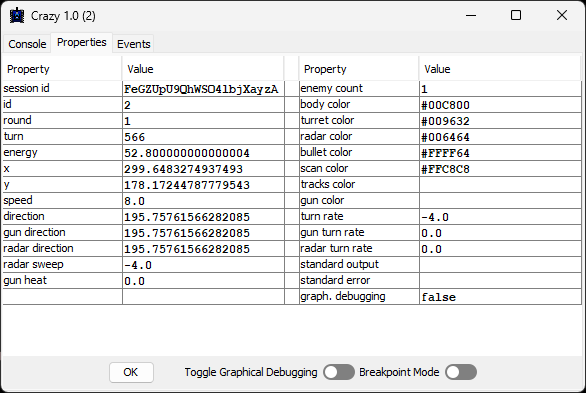
Task: Toggle Graphical Debugging switch
Action: pyautogui.click(x=339, y=372)
